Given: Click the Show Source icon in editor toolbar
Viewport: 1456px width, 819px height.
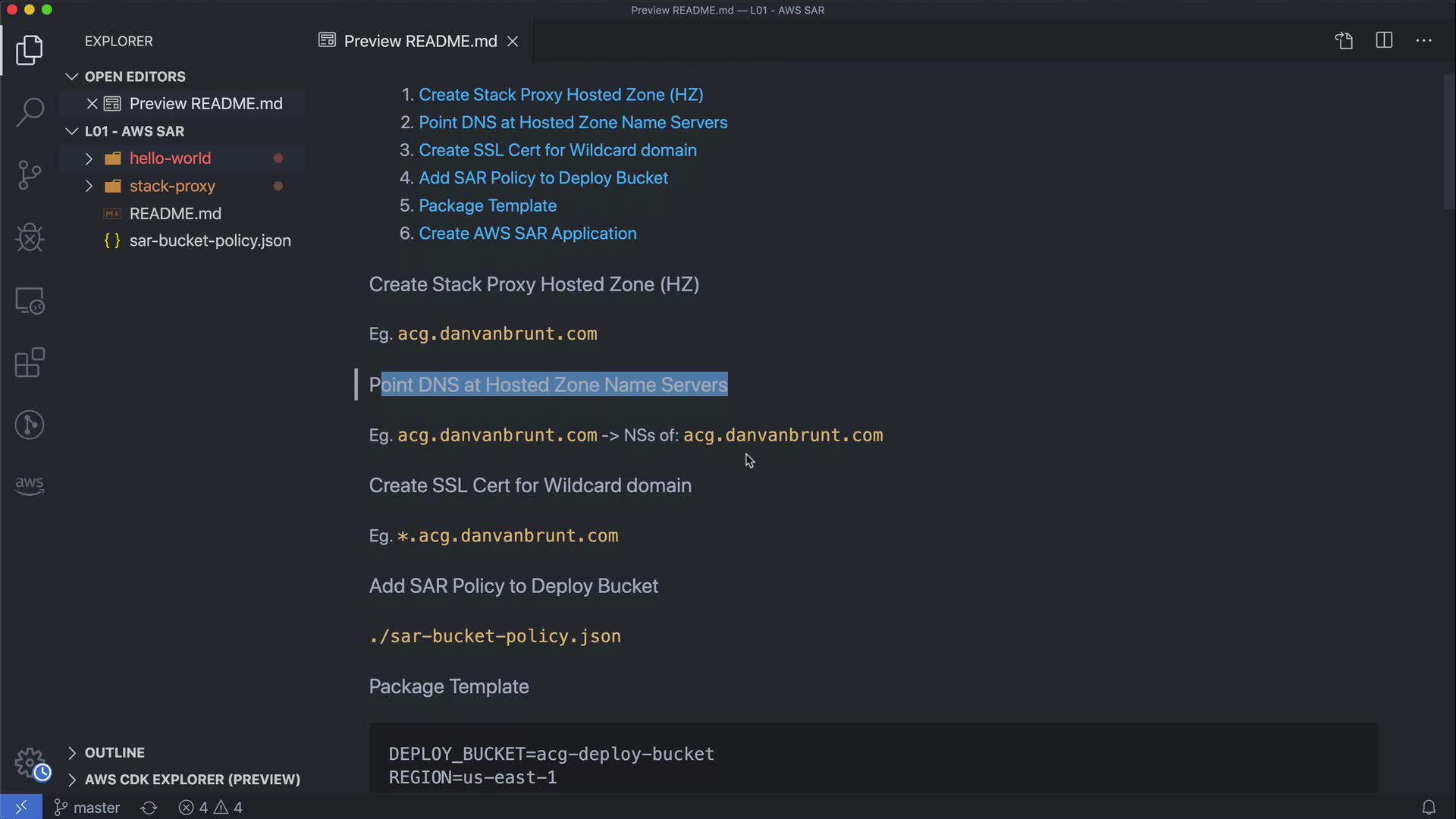Looking at the screenshot, I should [1344, 41].
